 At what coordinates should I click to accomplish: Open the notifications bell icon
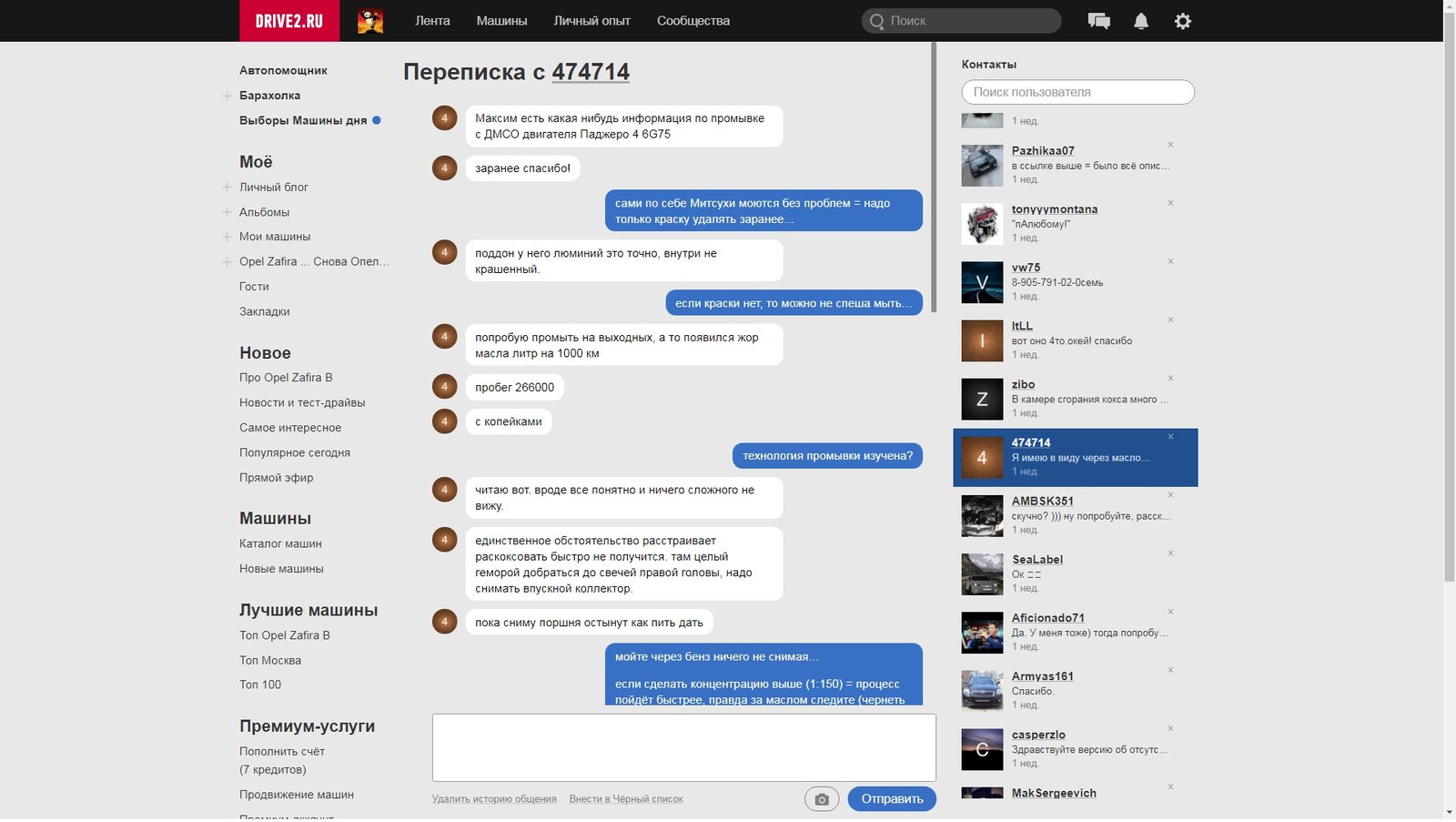pyautogui.click(x=1141, y=21)
